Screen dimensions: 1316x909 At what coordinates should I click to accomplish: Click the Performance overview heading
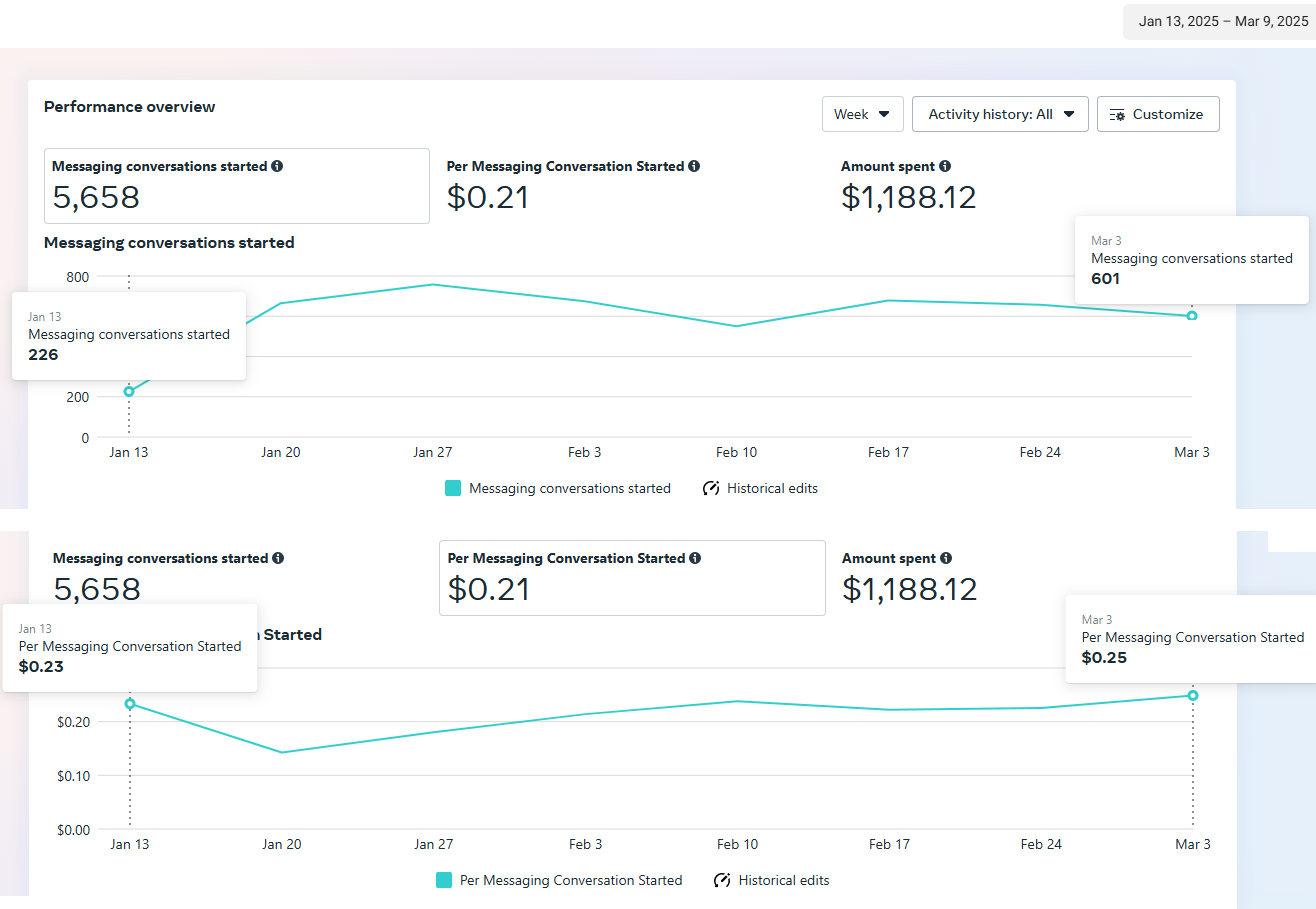tap(129, 107)
